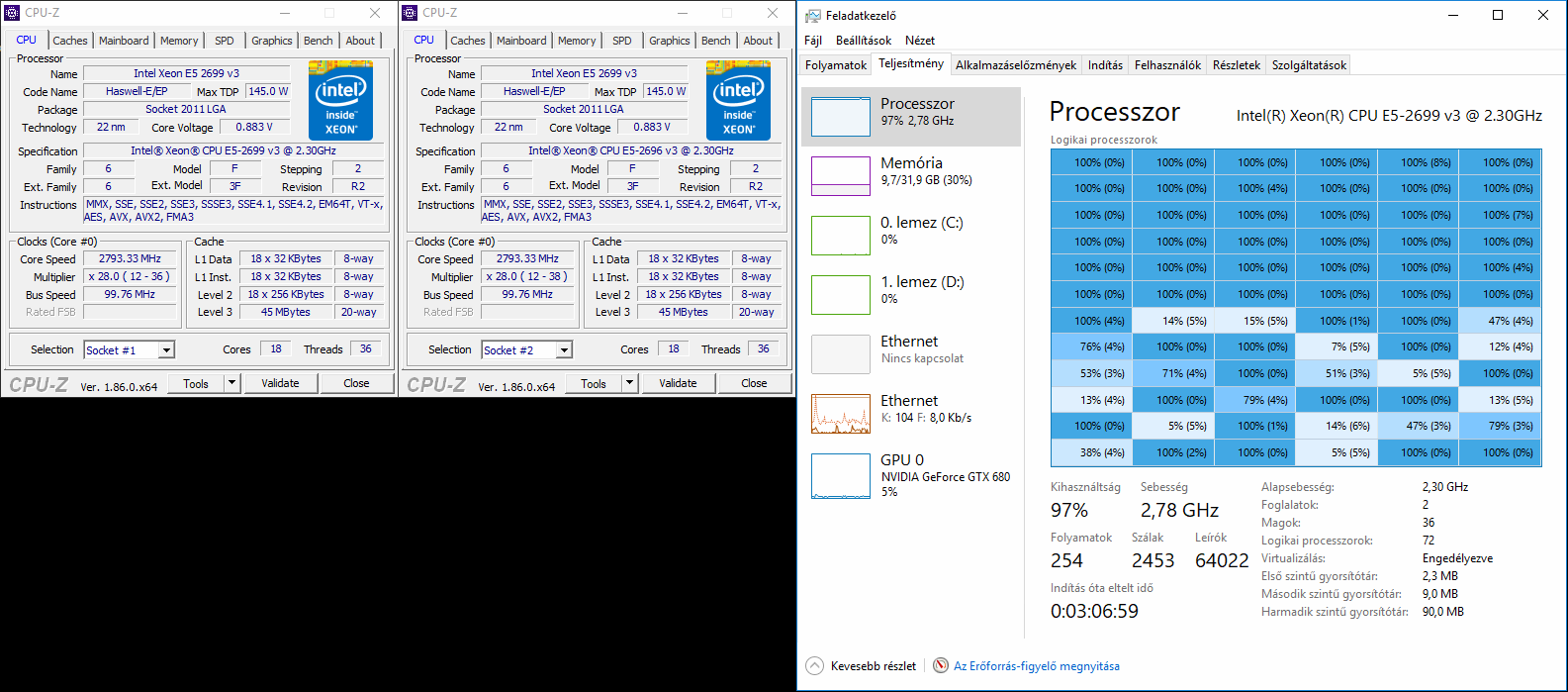
Task: Click the logical processor cell showing 38% (4%)
Action: pos(1091,452)
